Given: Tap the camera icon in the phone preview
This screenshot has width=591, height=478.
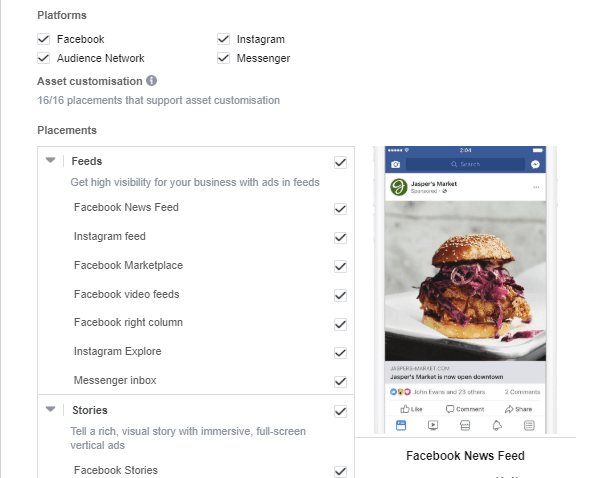Looking at the screenshot, I should [395, 164].
